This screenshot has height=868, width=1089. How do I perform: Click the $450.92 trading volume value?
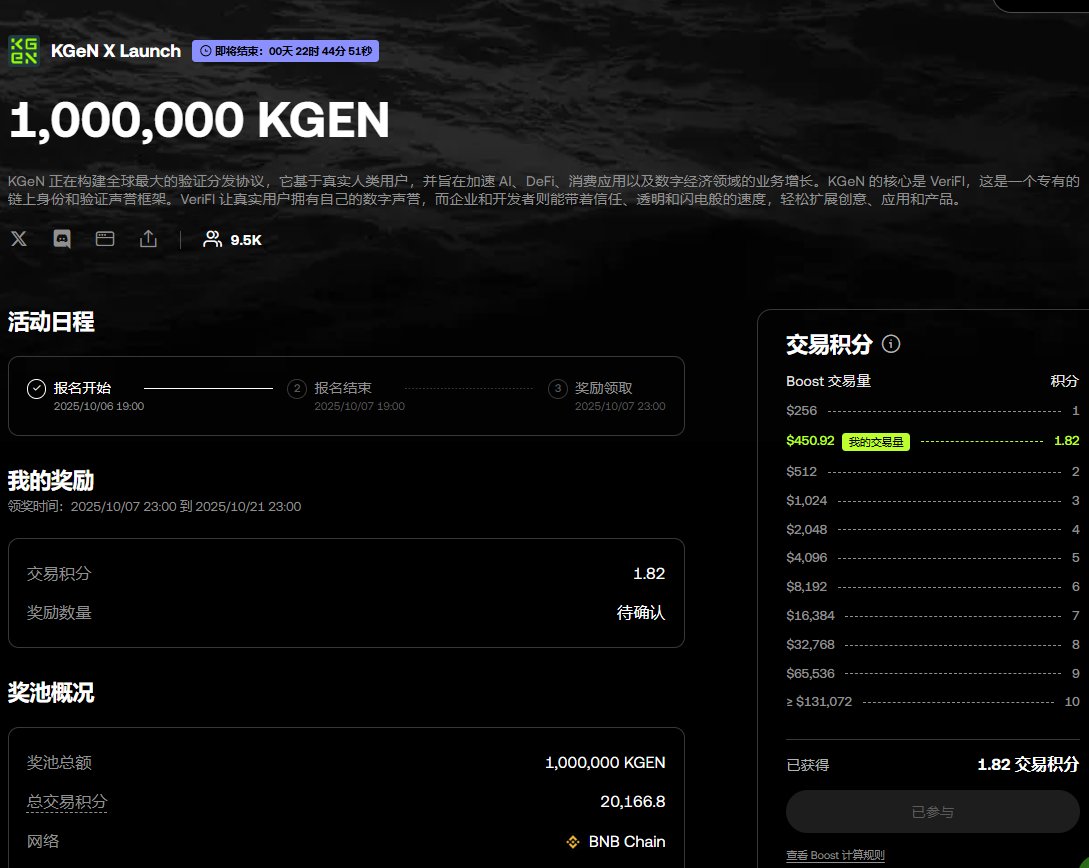[x=810, y=440]
